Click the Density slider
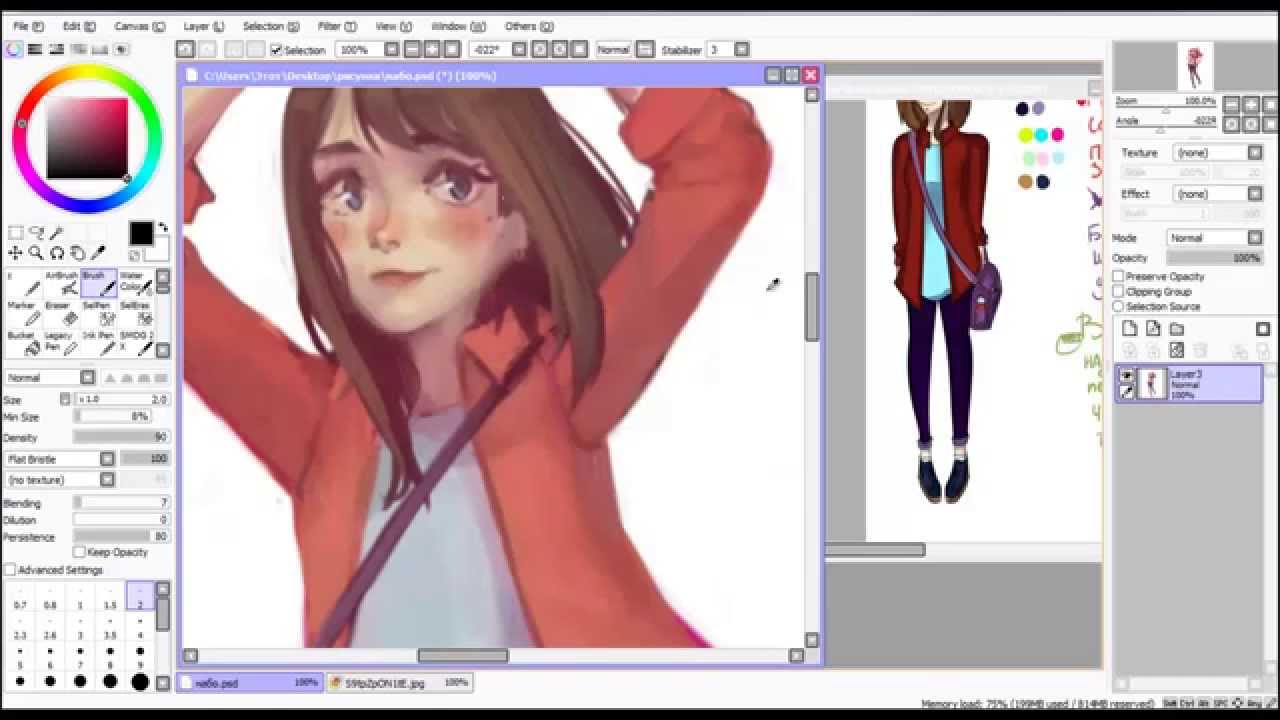Viewport: 1280px width, 720px height. [121, 438]
